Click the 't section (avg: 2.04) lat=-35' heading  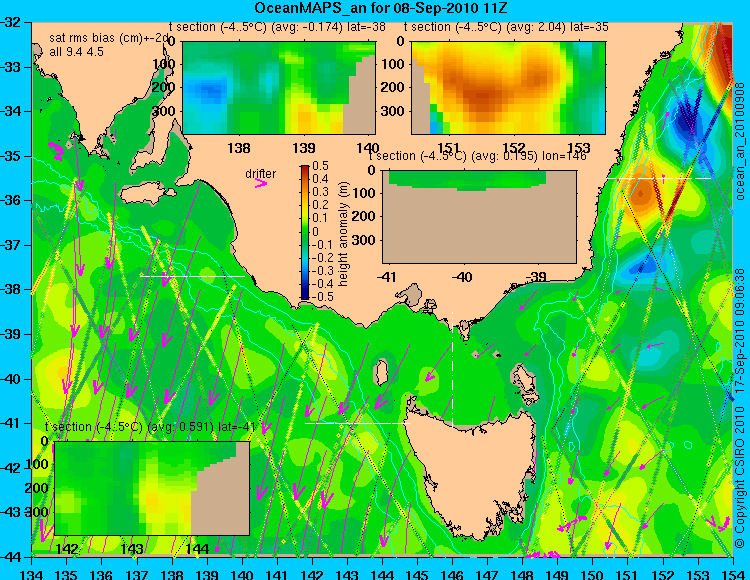coord(506,27)
